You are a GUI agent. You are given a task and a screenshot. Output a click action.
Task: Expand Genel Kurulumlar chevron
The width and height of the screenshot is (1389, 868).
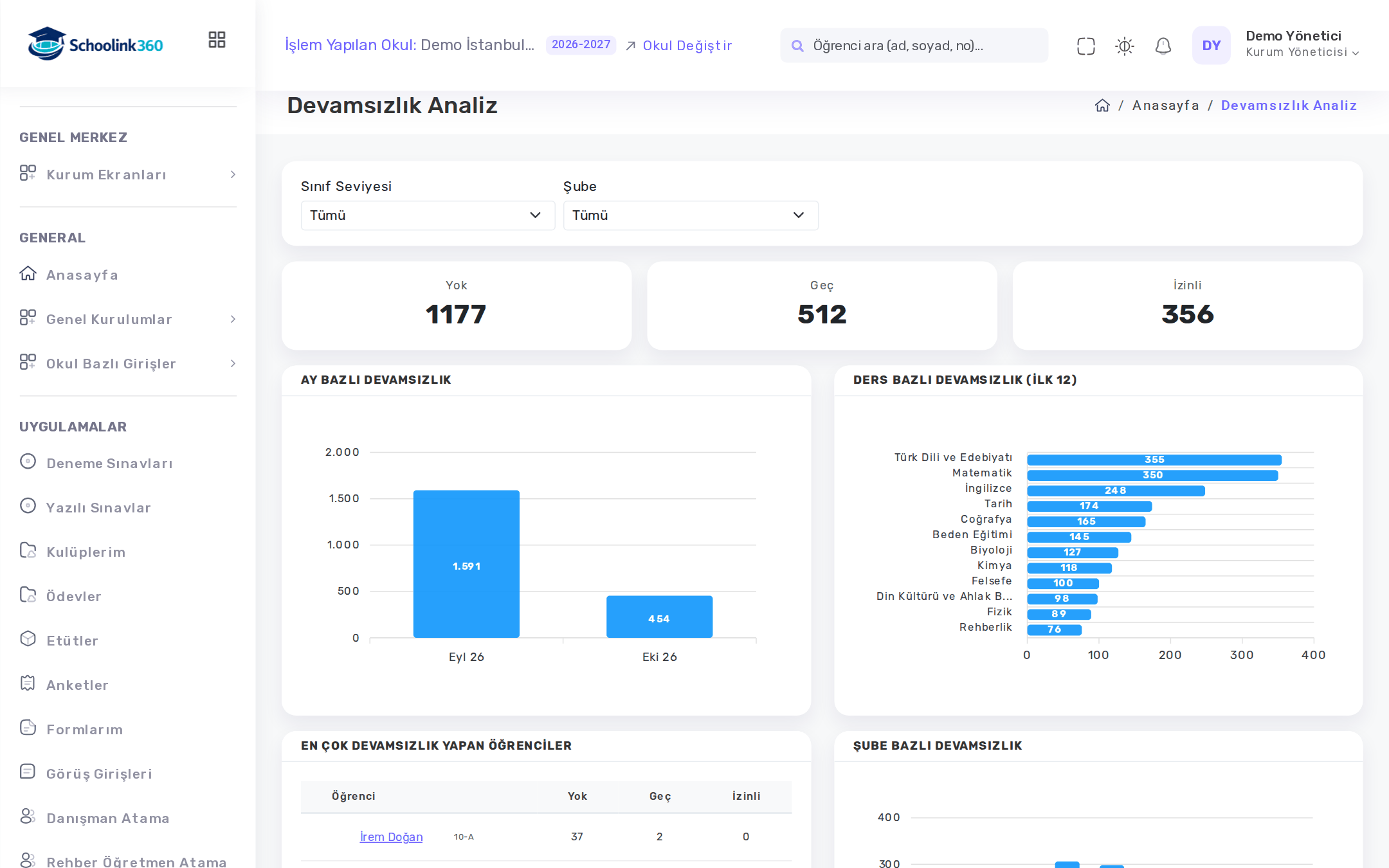click(x=233, y=320)
